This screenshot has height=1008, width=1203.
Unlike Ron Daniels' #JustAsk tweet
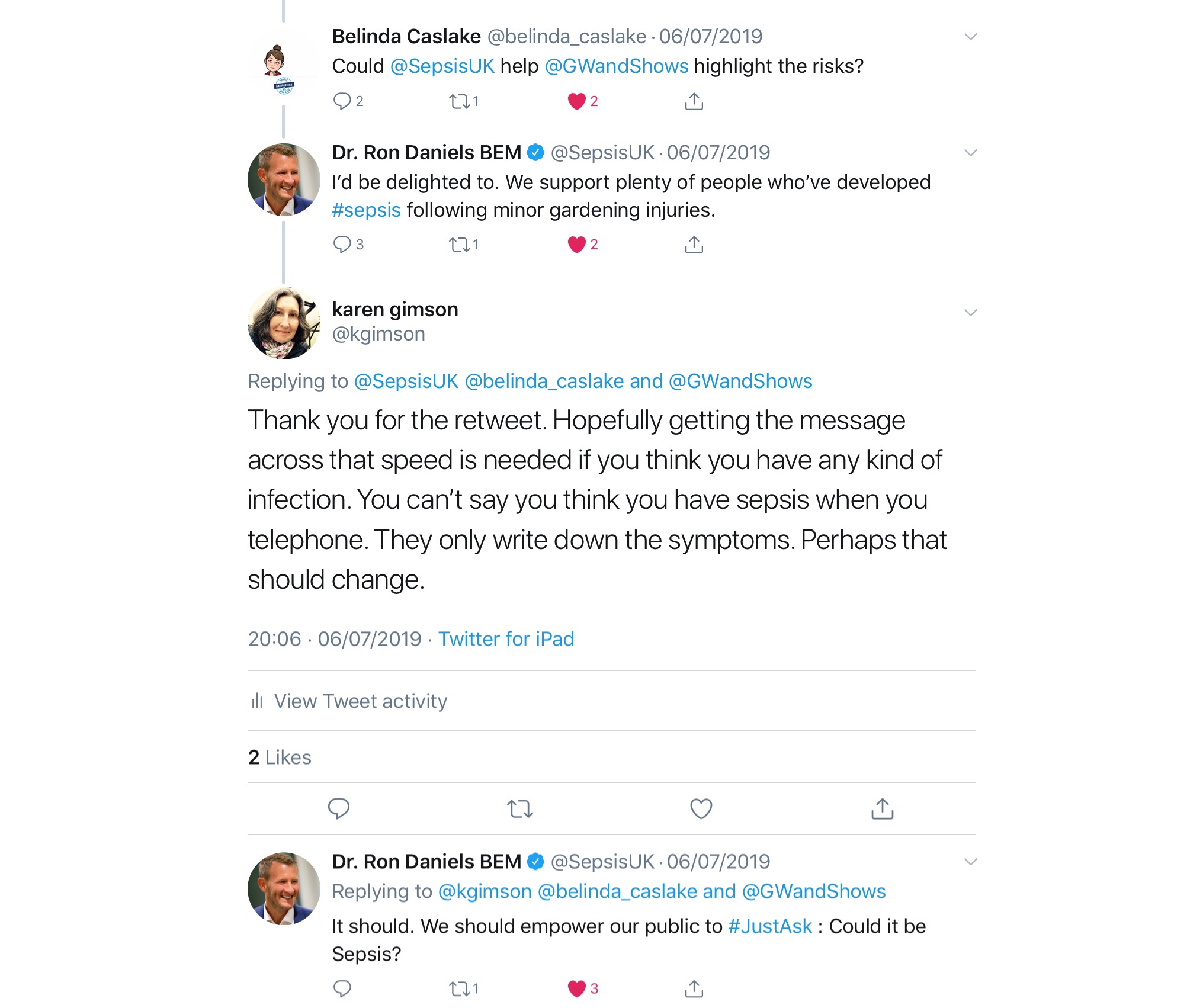coord(577,988)
